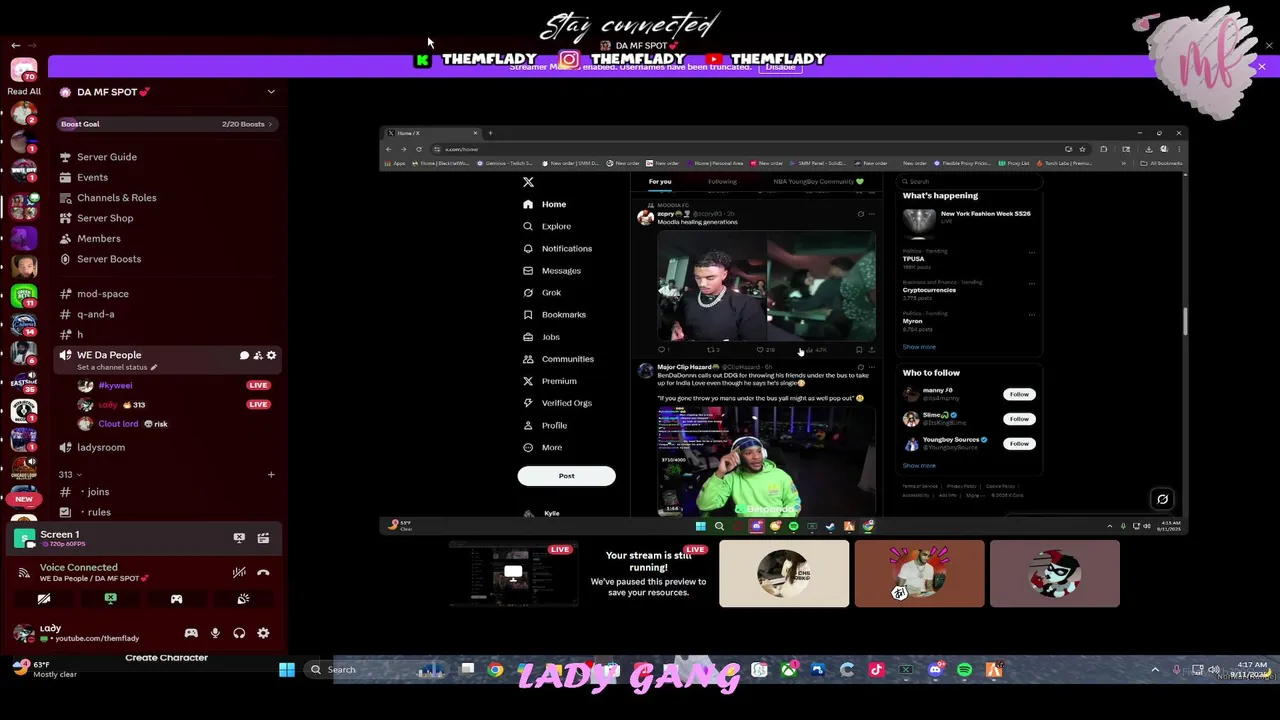Disconnect from voice with the hang-up icon

(263, 573)
